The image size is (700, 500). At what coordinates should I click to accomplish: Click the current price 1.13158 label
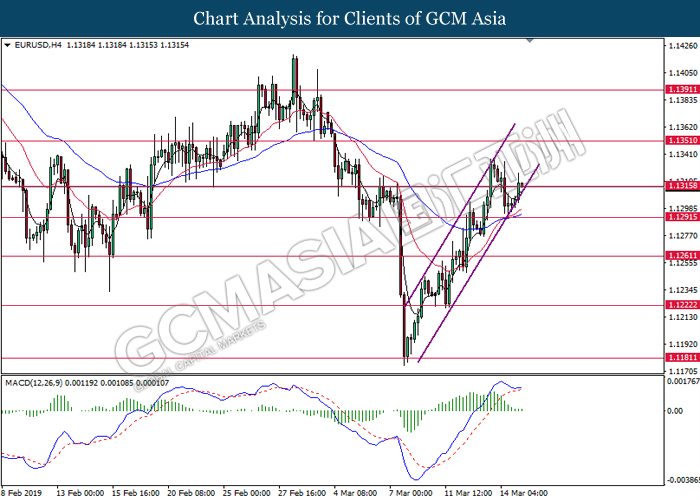(x=683, y=186)
